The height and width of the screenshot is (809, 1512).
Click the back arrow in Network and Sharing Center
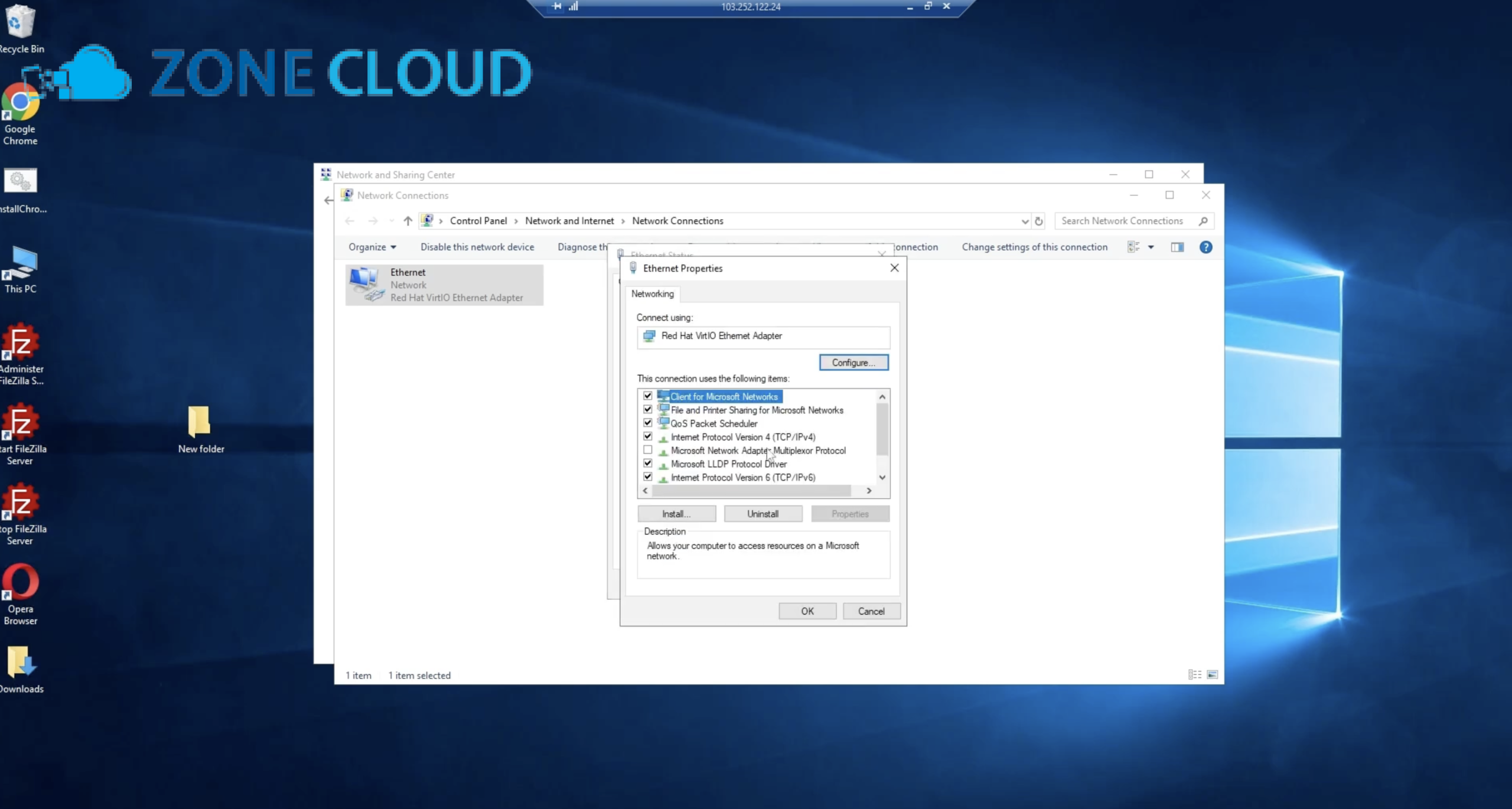coord(328,201)
